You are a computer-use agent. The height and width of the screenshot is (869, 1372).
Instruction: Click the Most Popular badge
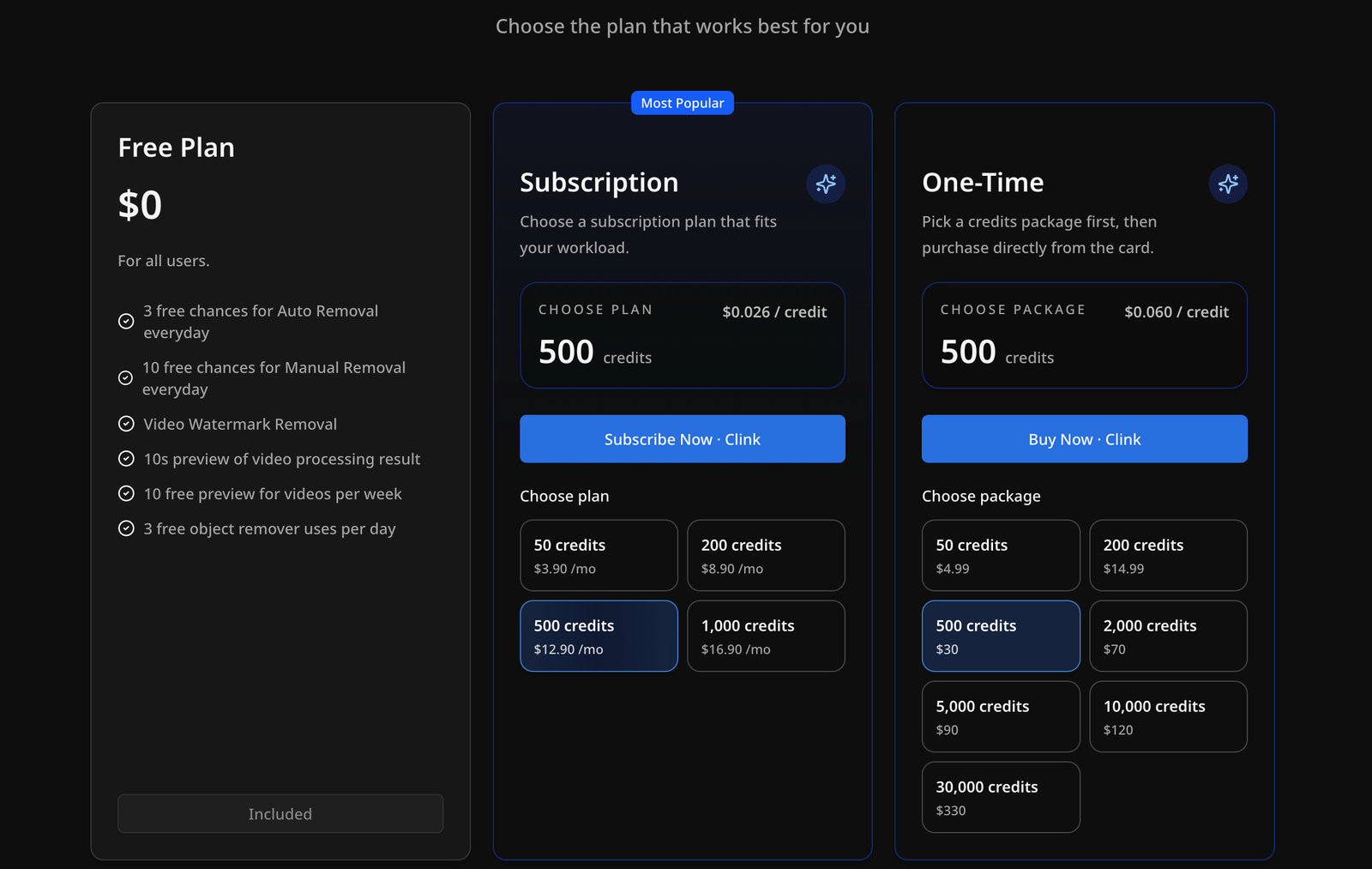(x=683, y=103)
